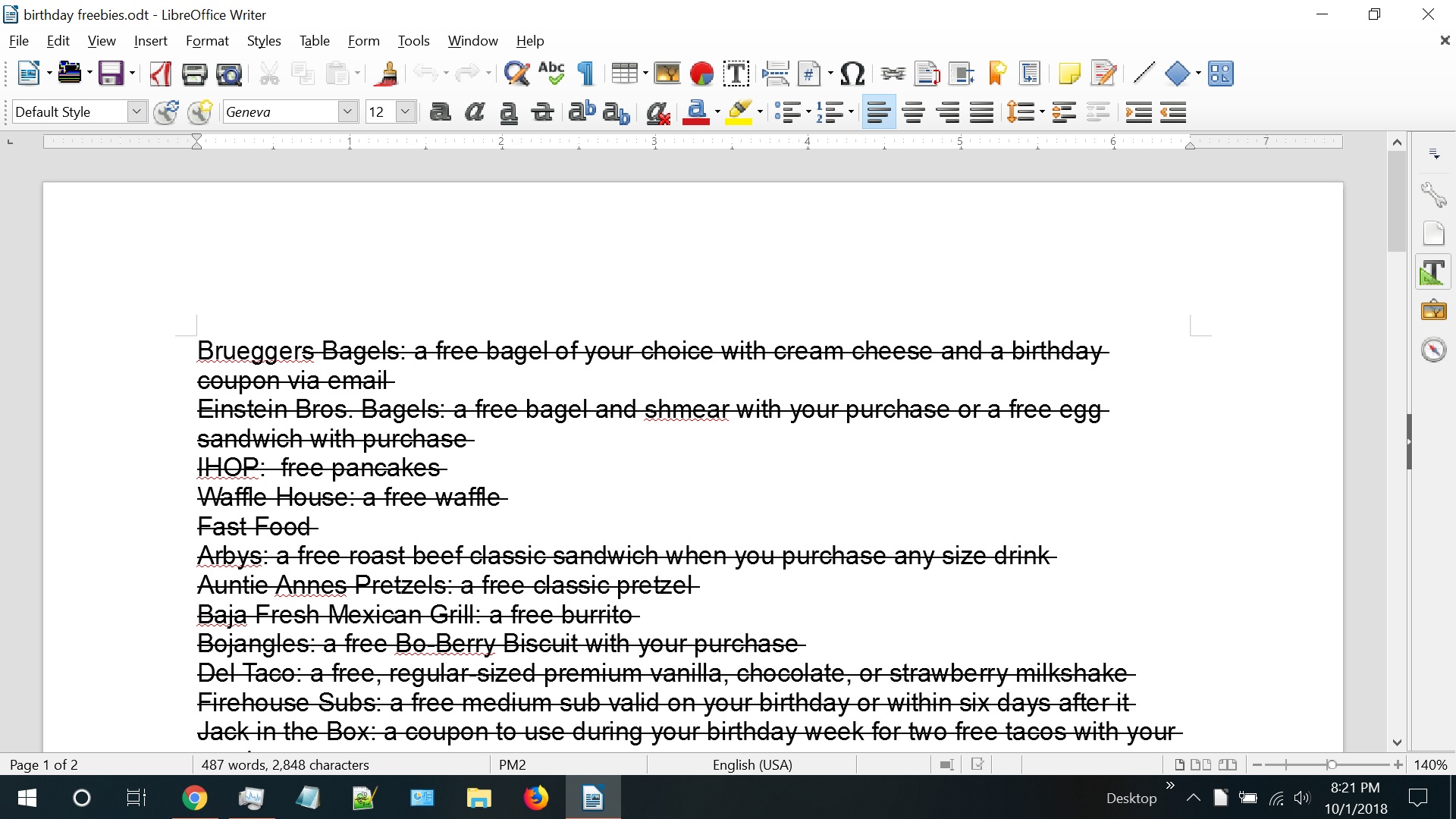
Task: Expand font color dropdown arrow
Action: [717, 112]
